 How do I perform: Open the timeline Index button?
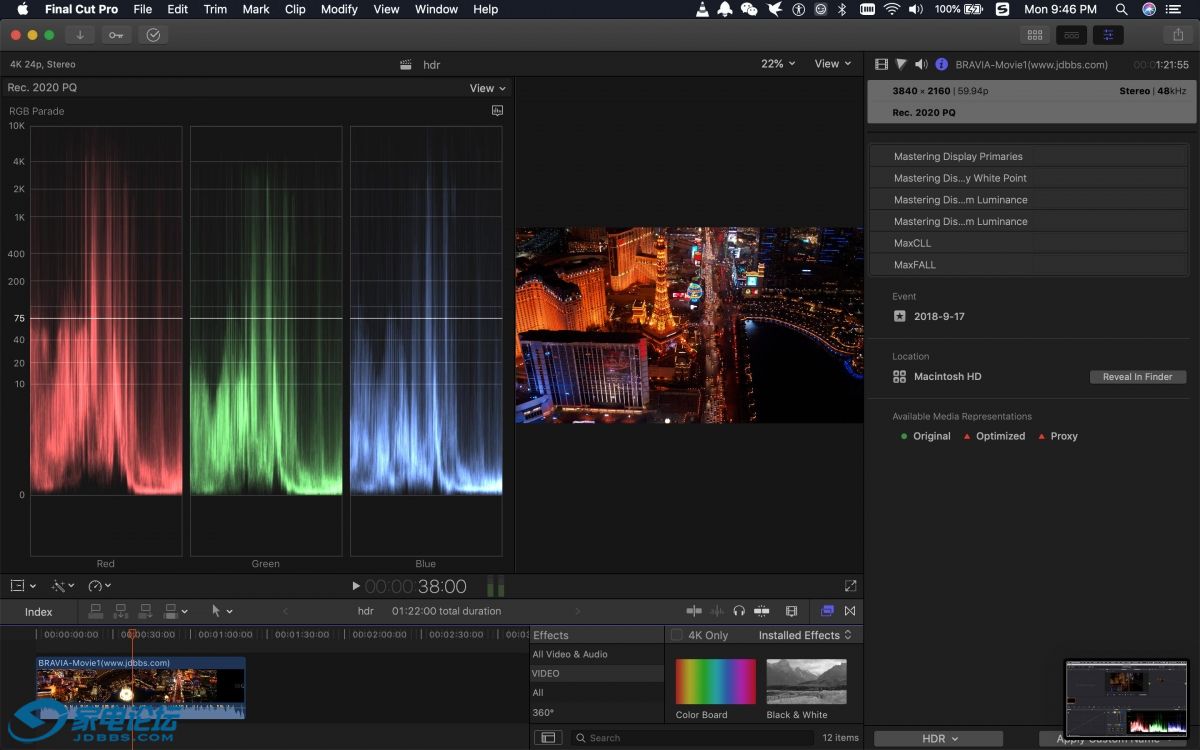click(38, 612)
